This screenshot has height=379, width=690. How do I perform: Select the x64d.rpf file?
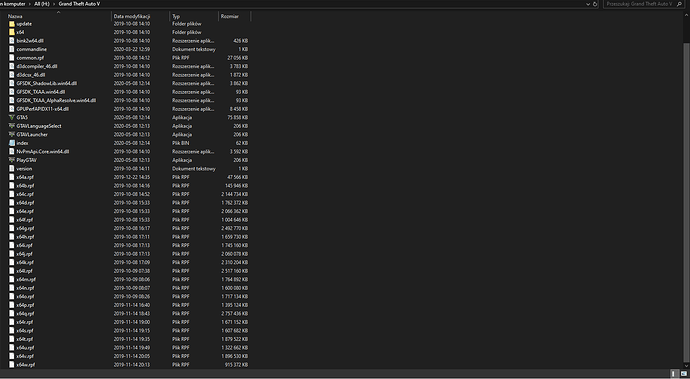(x=25, y=203)
